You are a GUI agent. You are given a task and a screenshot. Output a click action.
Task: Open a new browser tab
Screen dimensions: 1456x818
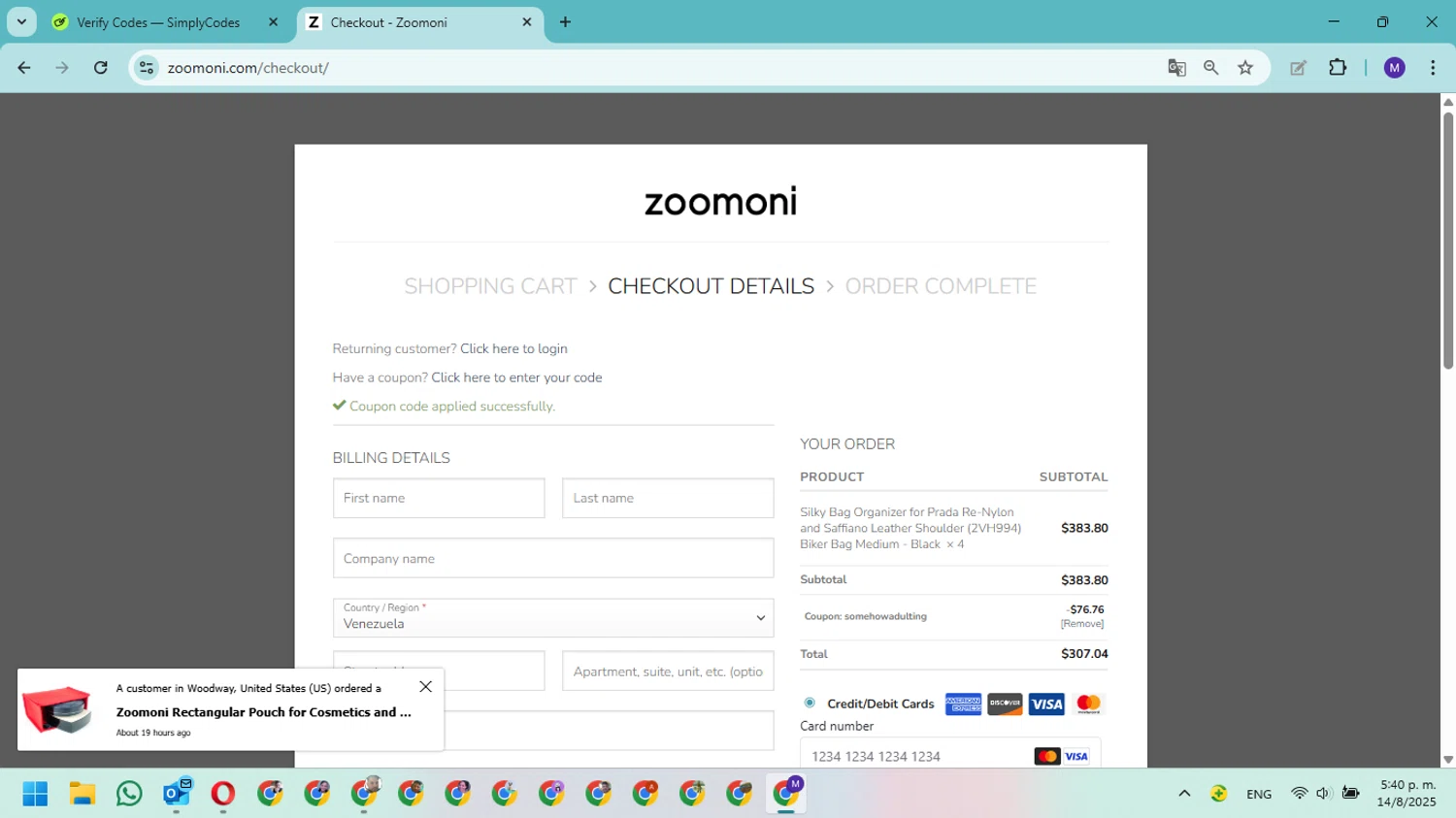[565, 22]
